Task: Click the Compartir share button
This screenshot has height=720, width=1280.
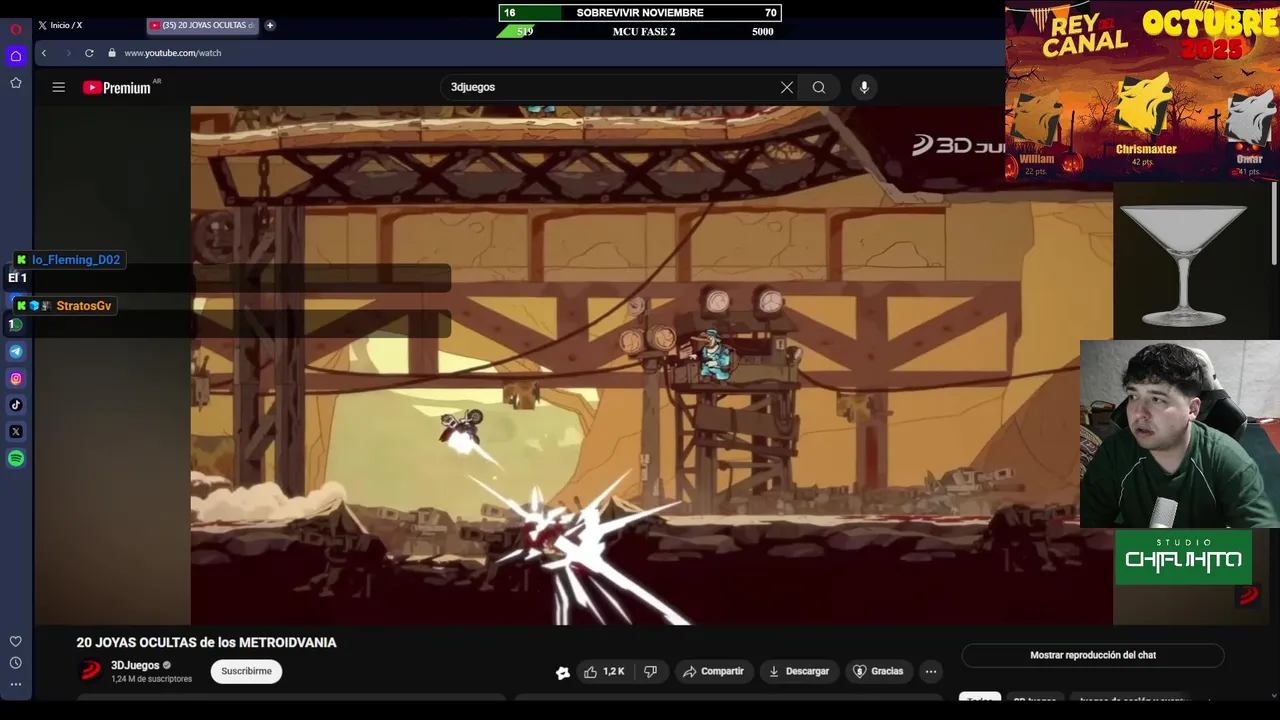Action: (713, 671)
